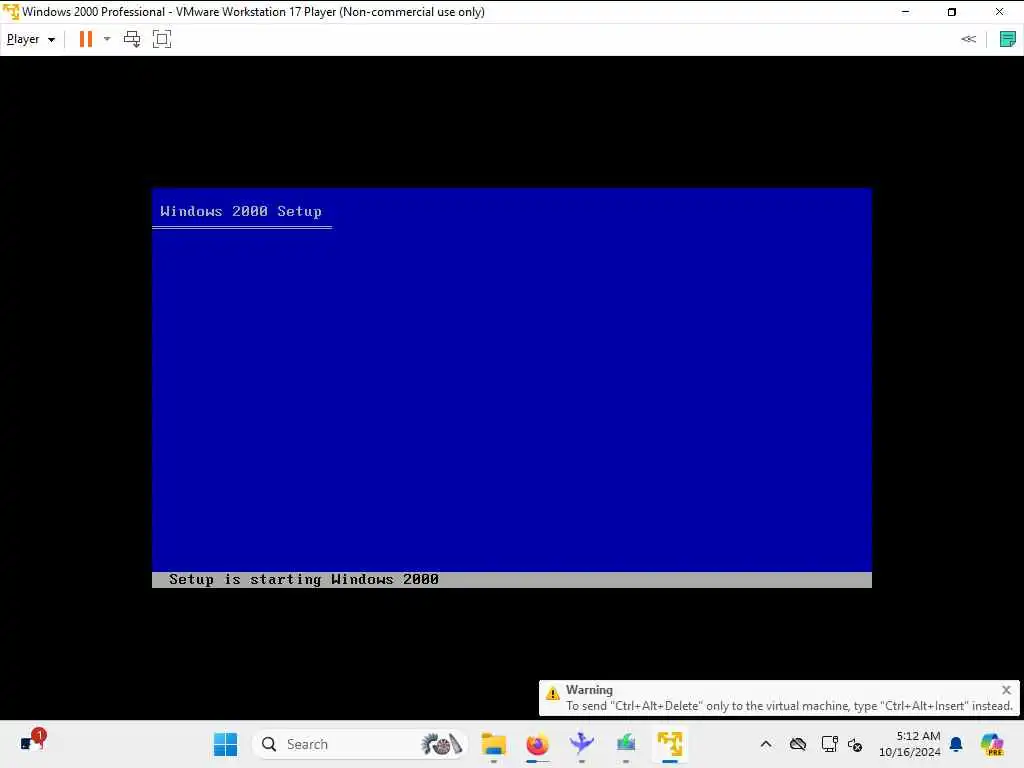Collapse the toolbar with double chevron
This screenshot has height=768, width=1024.
[x=968, y=39]
